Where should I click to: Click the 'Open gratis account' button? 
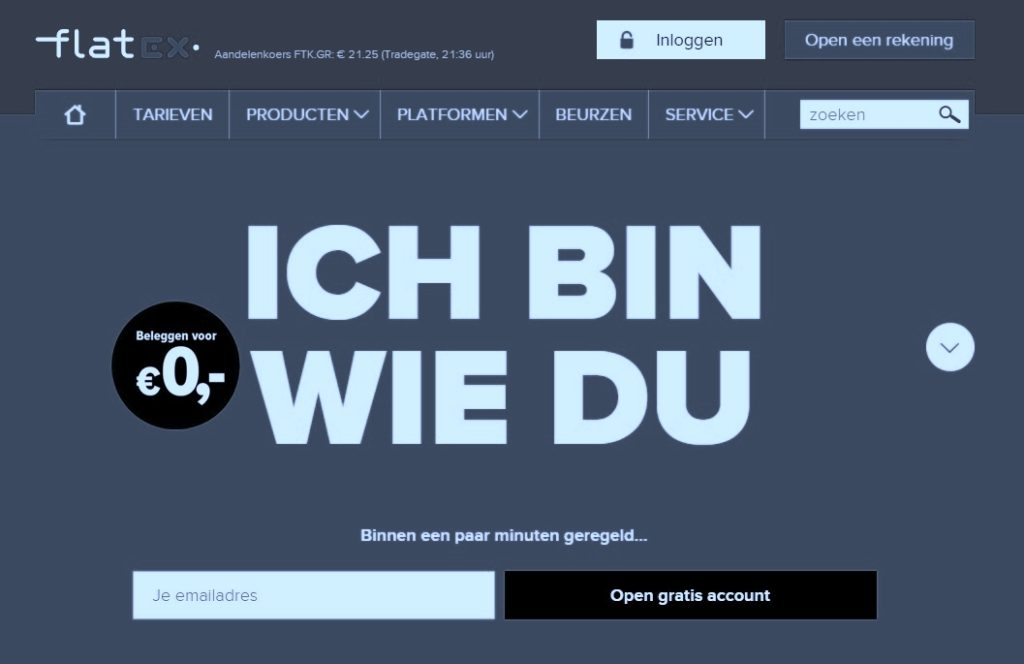coord(690,595)
